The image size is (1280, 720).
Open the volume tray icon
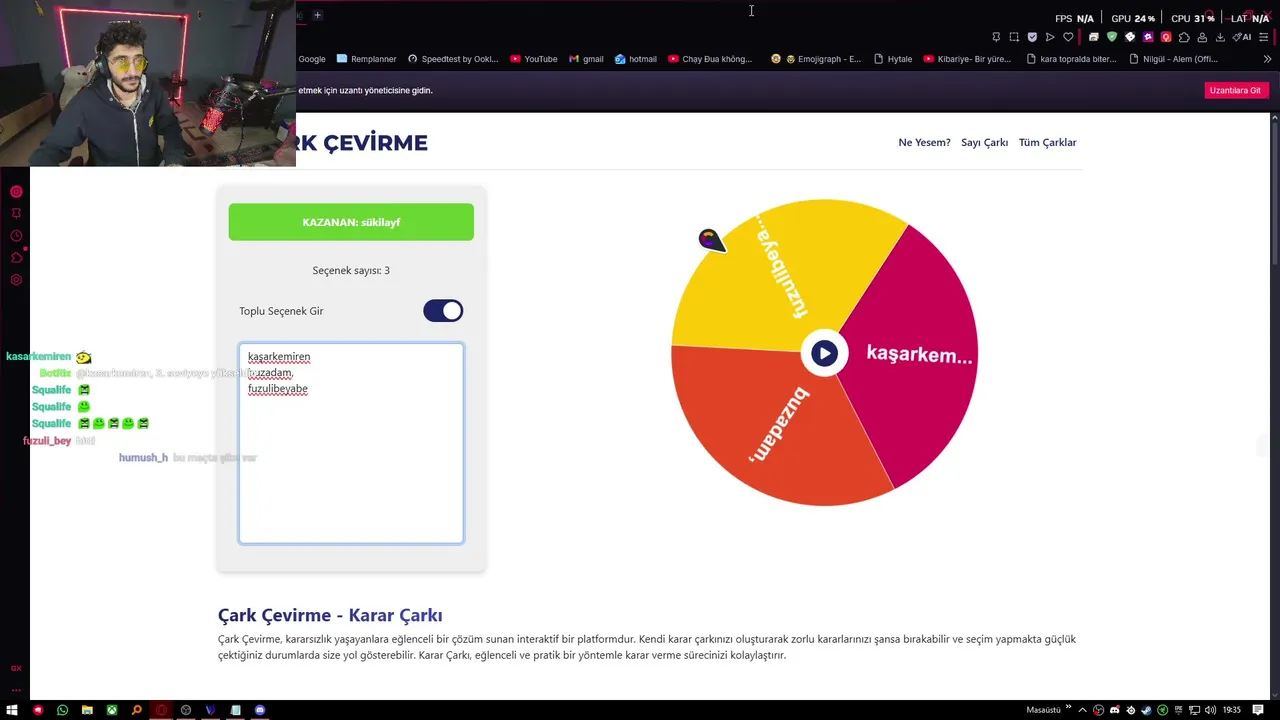(x=1210, y=710)
